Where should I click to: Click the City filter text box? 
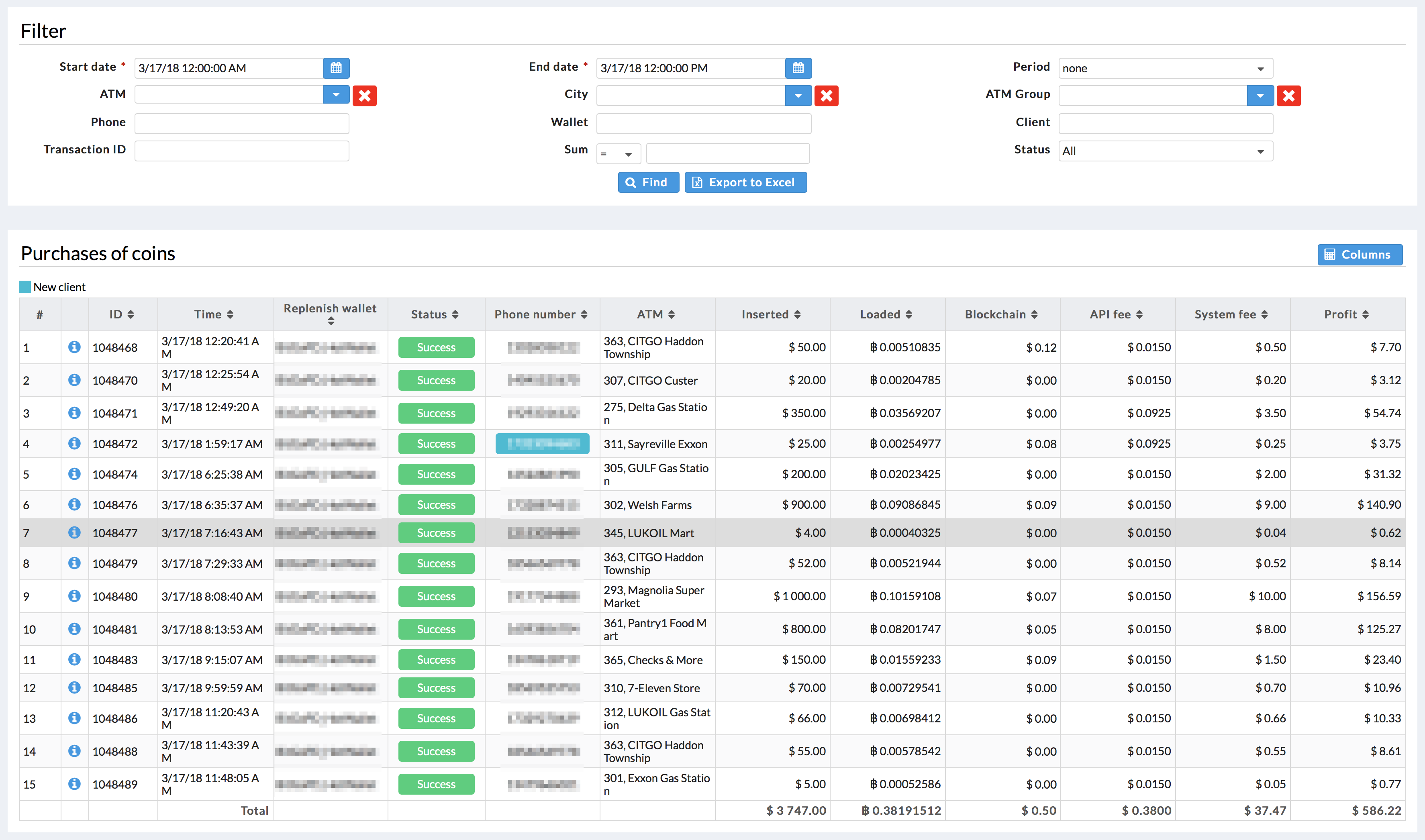point(691,96)
